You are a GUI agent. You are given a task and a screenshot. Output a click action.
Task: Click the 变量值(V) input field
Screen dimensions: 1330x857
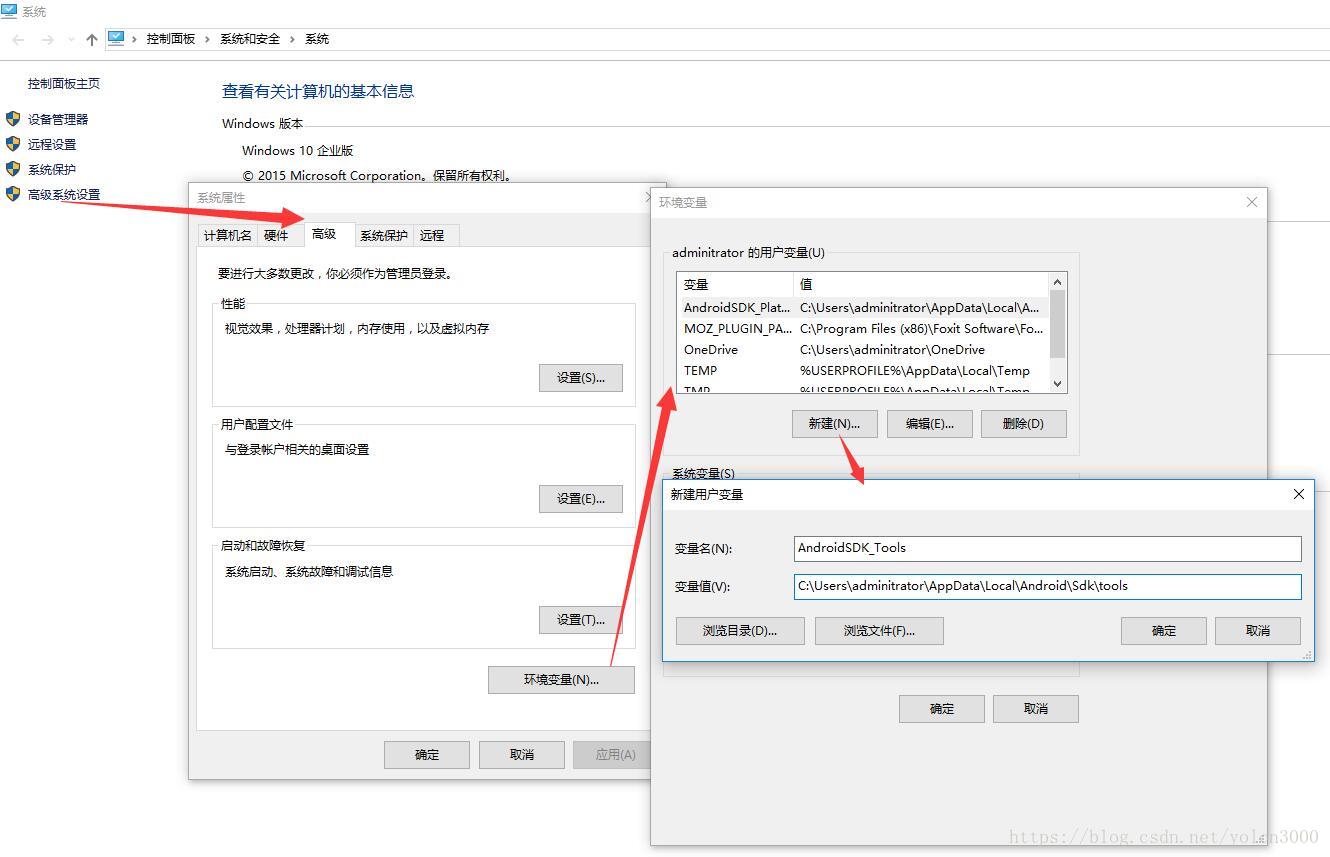point(1048,586)
